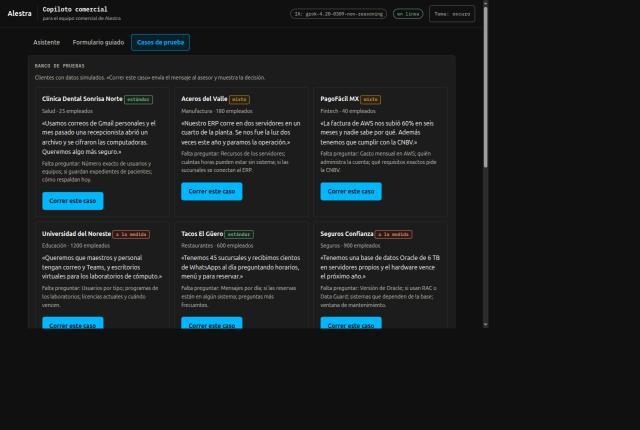Run the Seguros Confianza case

click(x=351, y=323)
